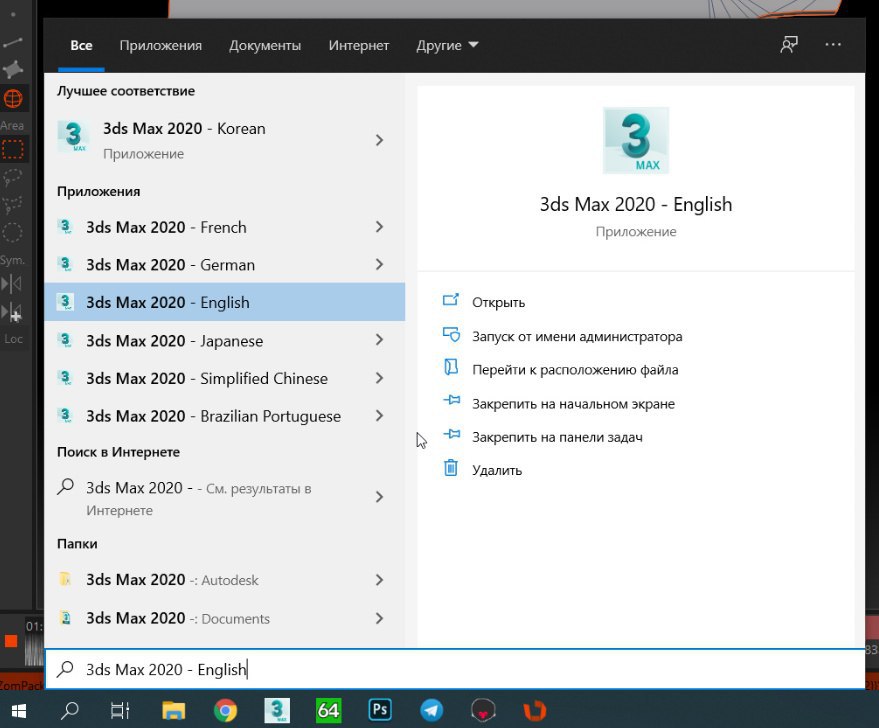Open the 3ds Max 2020 Documents folder
This screenshot has width=879, height=728.
click(224, 618)
